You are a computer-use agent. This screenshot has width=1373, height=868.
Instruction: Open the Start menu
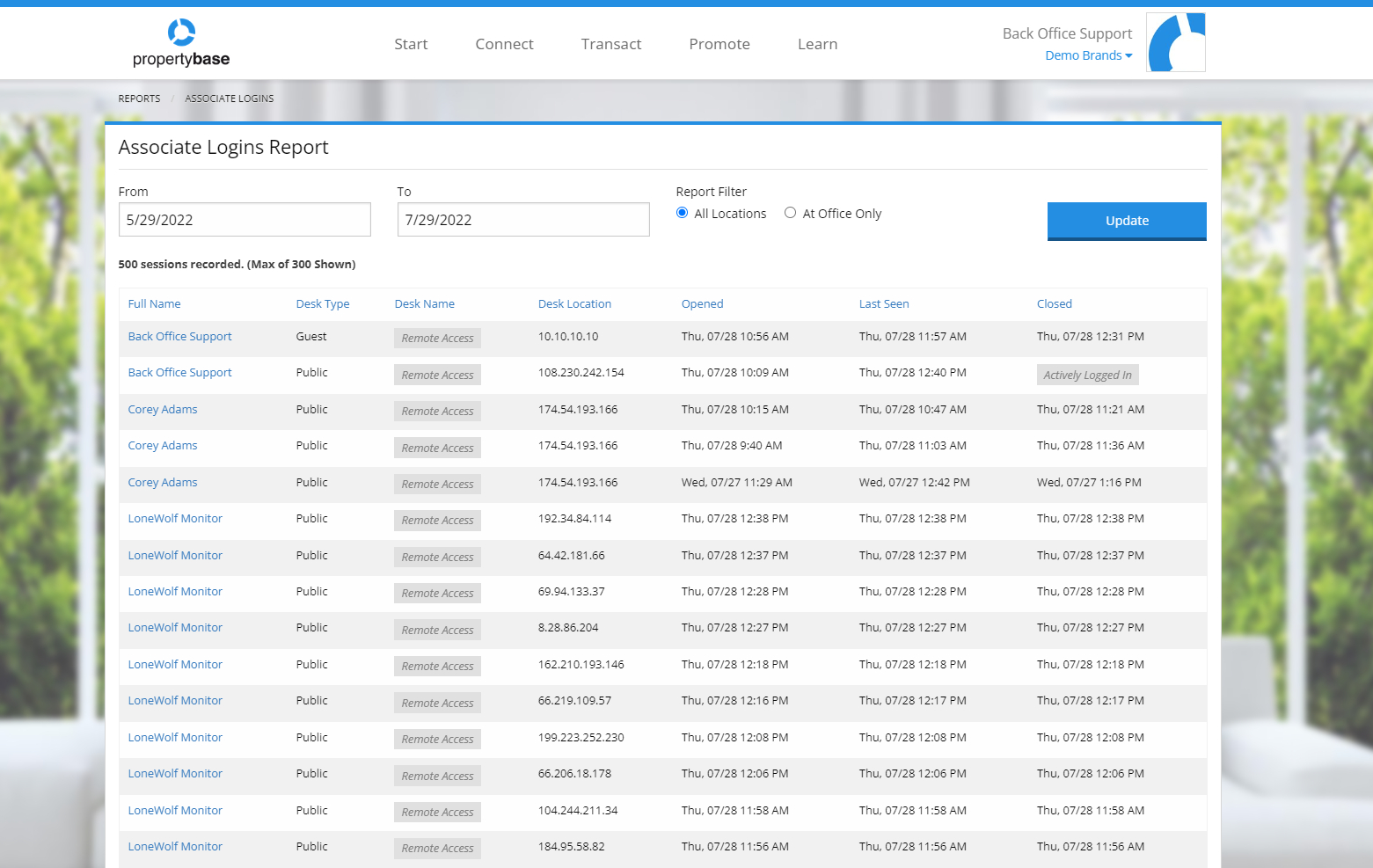point(411,43)
